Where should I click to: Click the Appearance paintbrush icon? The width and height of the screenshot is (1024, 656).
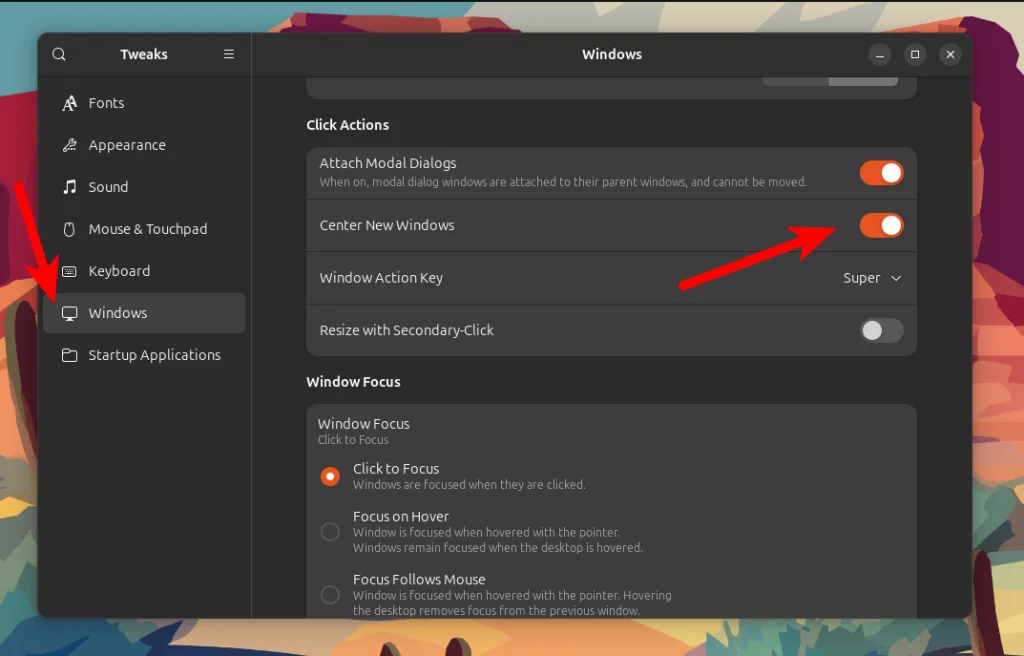[70, 145]
